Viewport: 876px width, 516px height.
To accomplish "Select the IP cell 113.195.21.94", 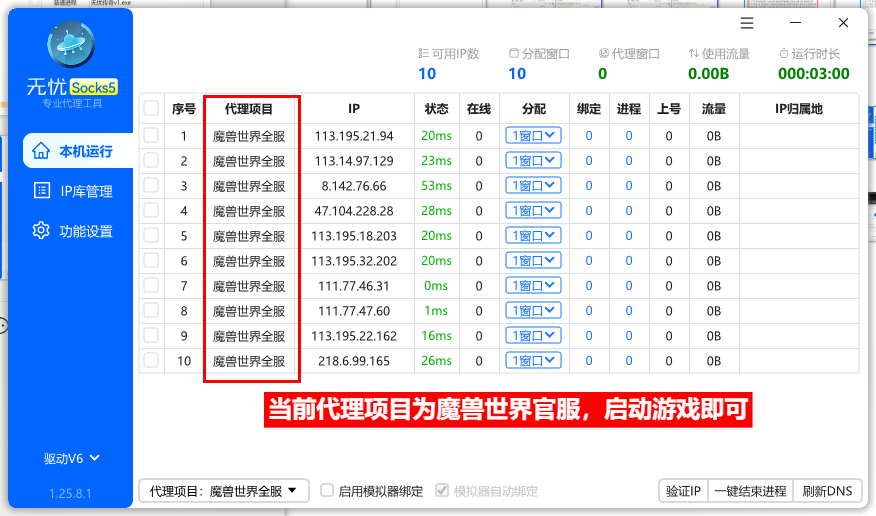I will 354,136.
